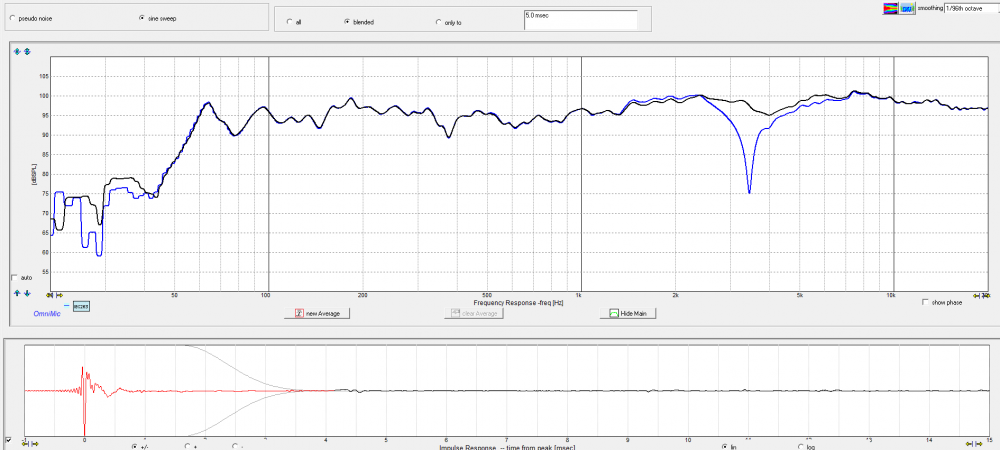1000x450 pixels.
Task: Select the pseudo noise radio button
Action: tap(12, 19)
